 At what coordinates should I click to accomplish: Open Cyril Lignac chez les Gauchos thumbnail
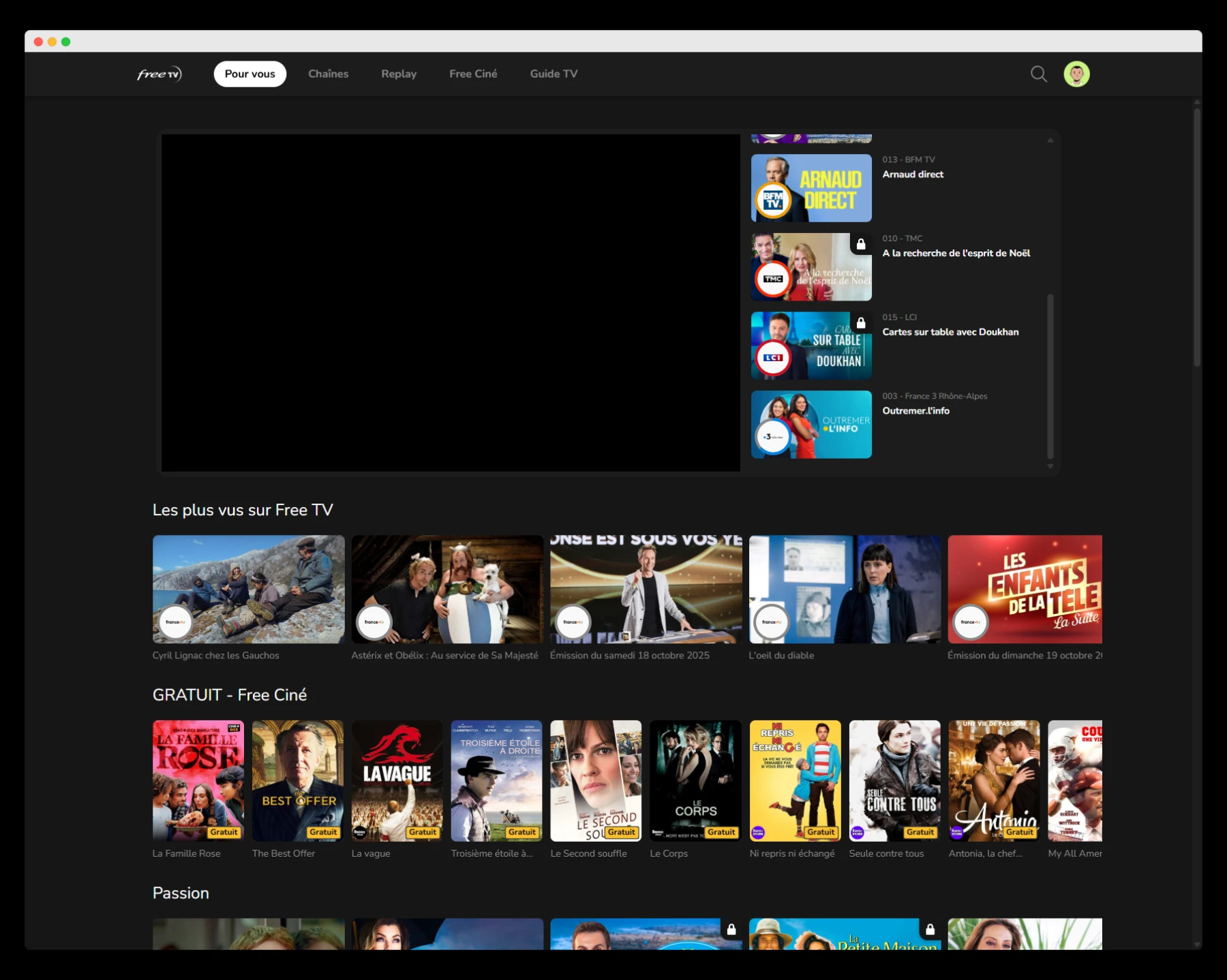point(248,589)
